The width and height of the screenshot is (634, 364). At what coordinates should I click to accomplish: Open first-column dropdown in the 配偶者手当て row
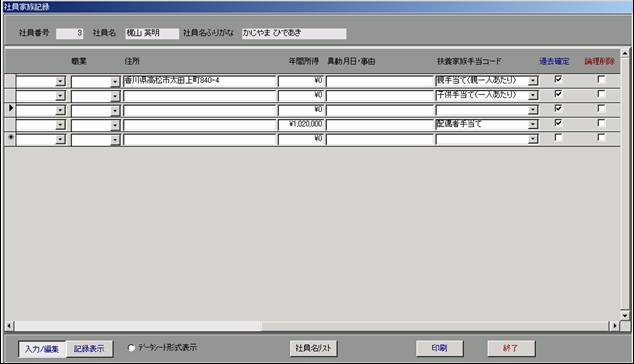click(60, 125)
